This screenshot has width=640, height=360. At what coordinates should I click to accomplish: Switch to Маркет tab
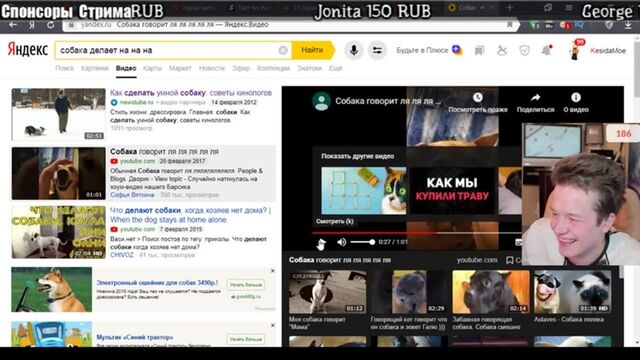pyautogui.click(x=180, y=68)
